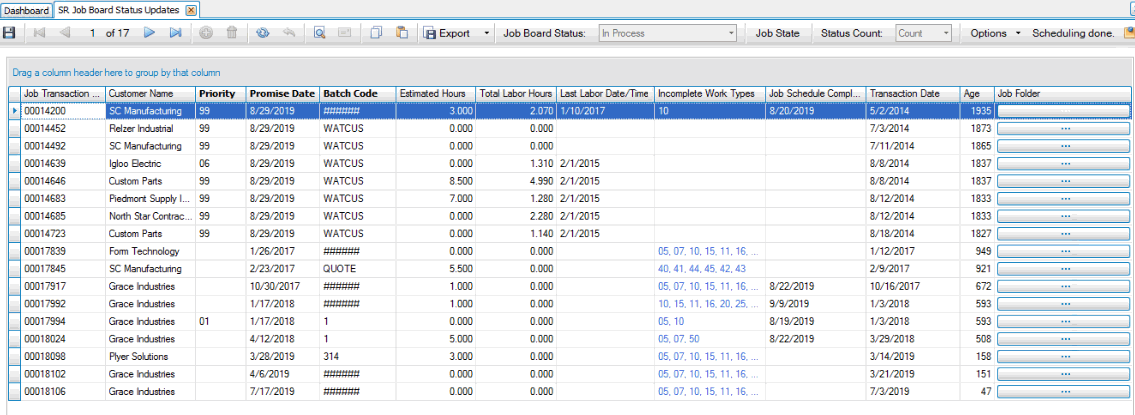The width and height of the screenshot is (1135, 415).
Task: Switch to the Dashboard tab
Action: 26,10
